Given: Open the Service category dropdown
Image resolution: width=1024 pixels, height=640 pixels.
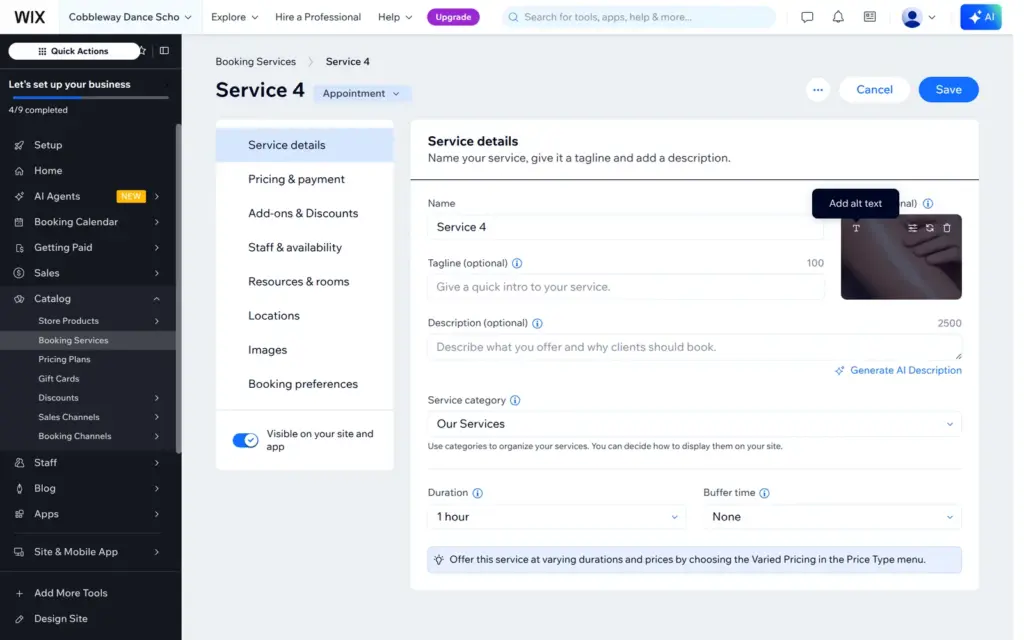Looking at the screenshot, I should [694, 424].
